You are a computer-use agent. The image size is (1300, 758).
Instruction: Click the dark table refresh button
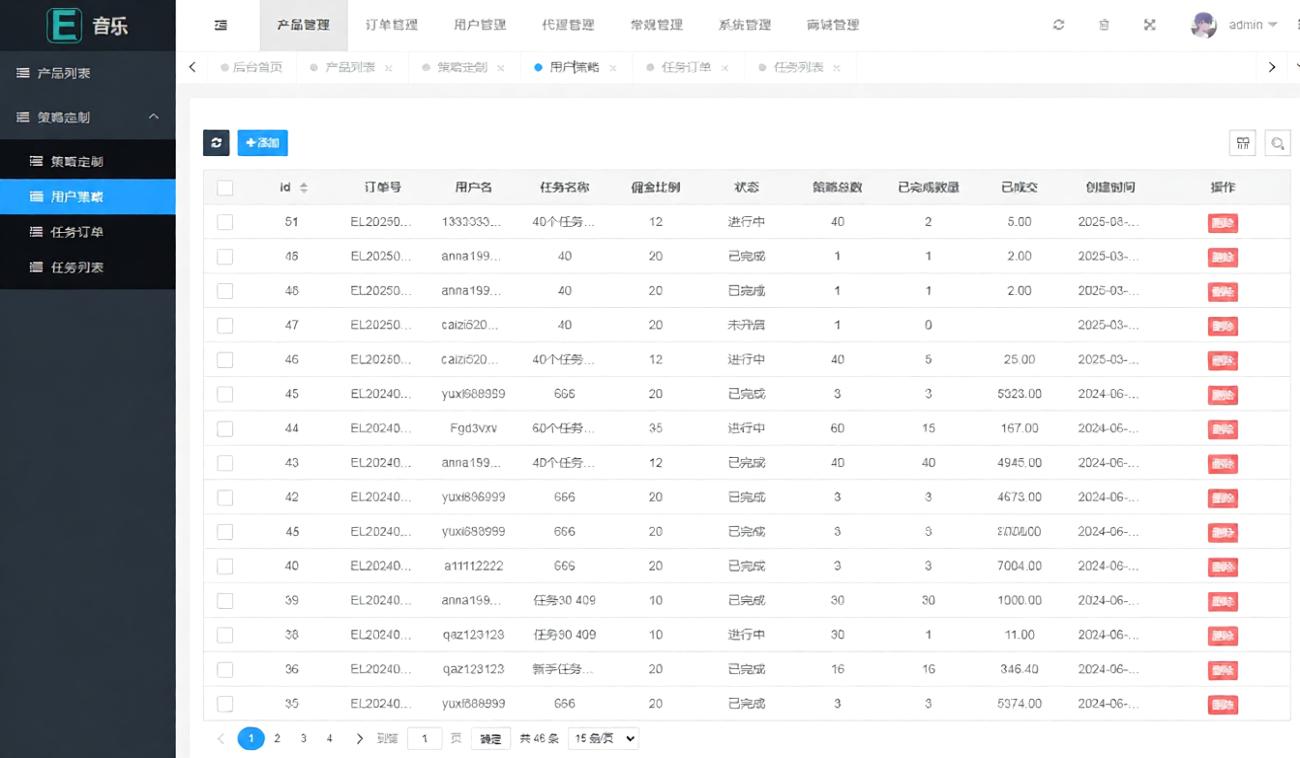point(216,143)
